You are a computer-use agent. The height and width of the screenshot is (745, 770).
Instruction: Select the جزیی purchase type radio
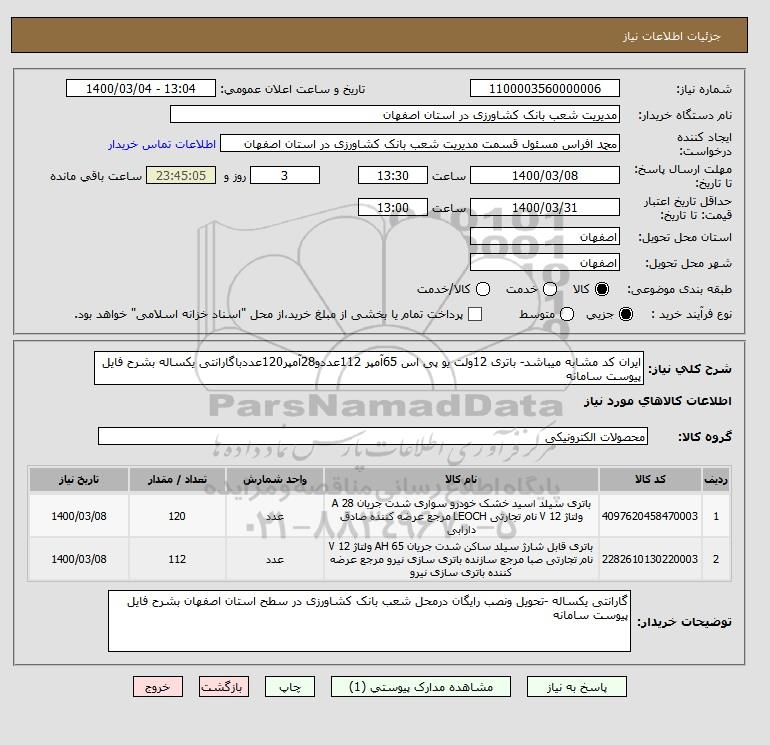click(626, 314)
